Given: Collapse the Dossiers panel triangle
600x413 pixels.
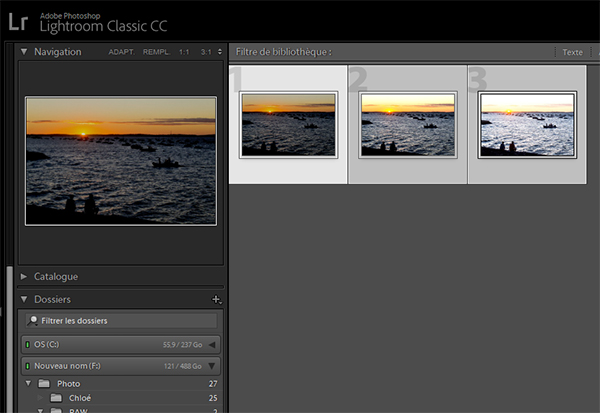Looking at the screenshot, I should (24, 299).
